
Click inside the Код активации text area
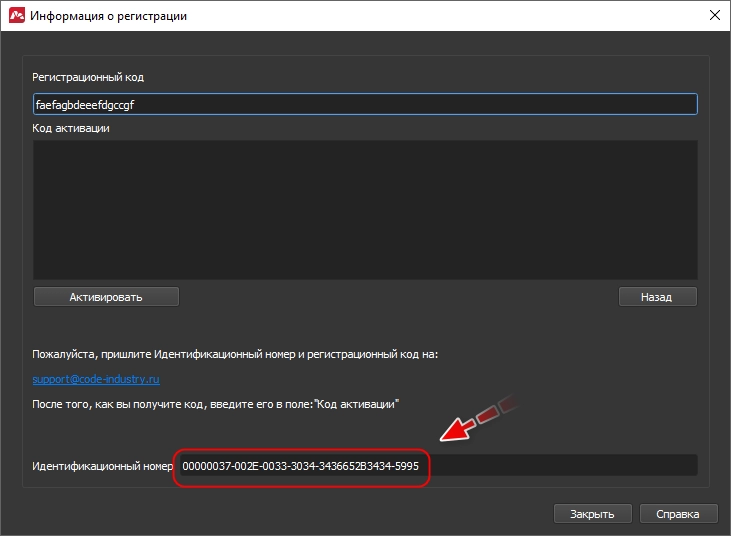tap(365, 210)
